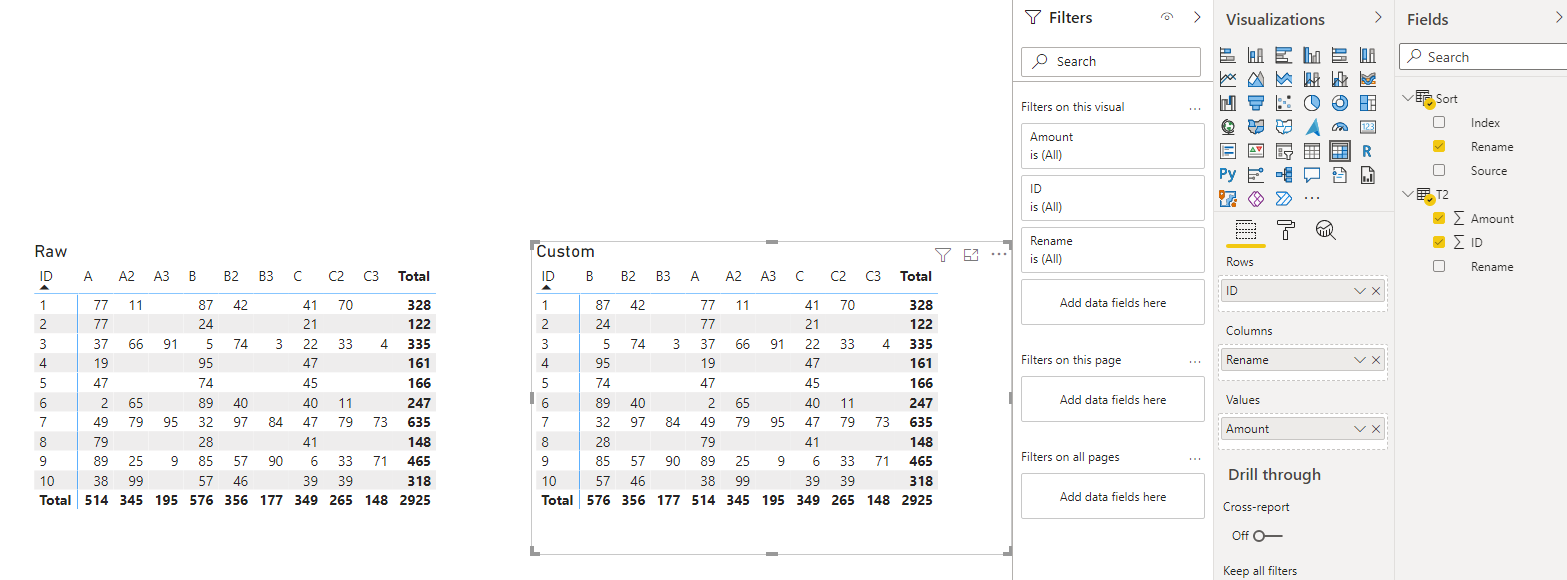Open ellipsis beside Filters on all pages
1567x580 pixels.
1194,457
